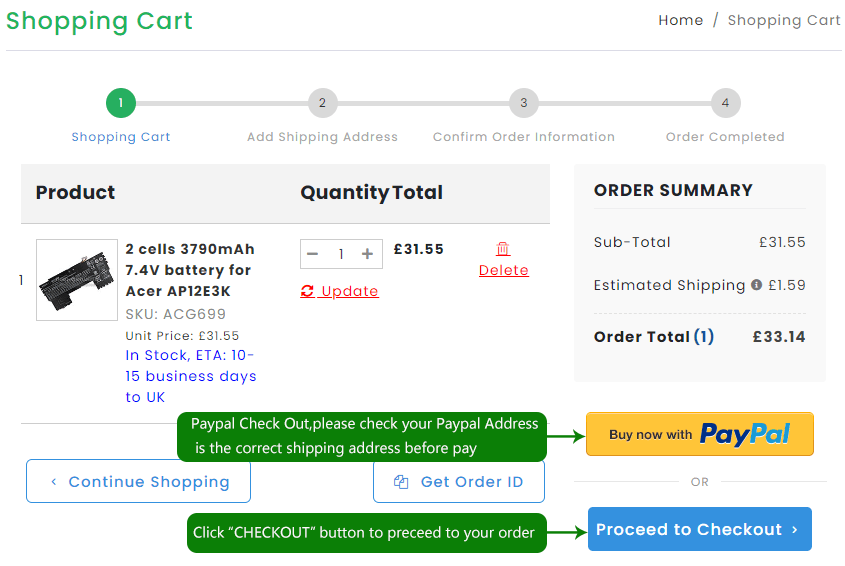
Task: Select step 3 Confirm Order Information circle
Action: pyautogui.click(x=523, y=102)
